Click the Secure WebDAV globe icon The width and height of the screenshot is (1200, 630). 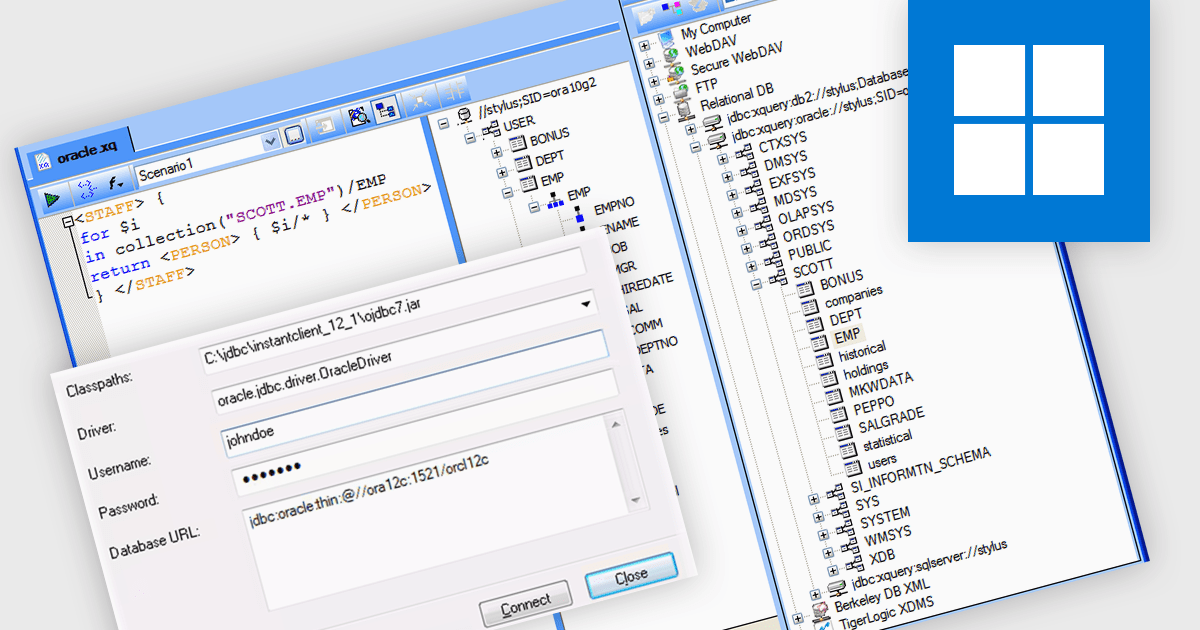point(674,71)
